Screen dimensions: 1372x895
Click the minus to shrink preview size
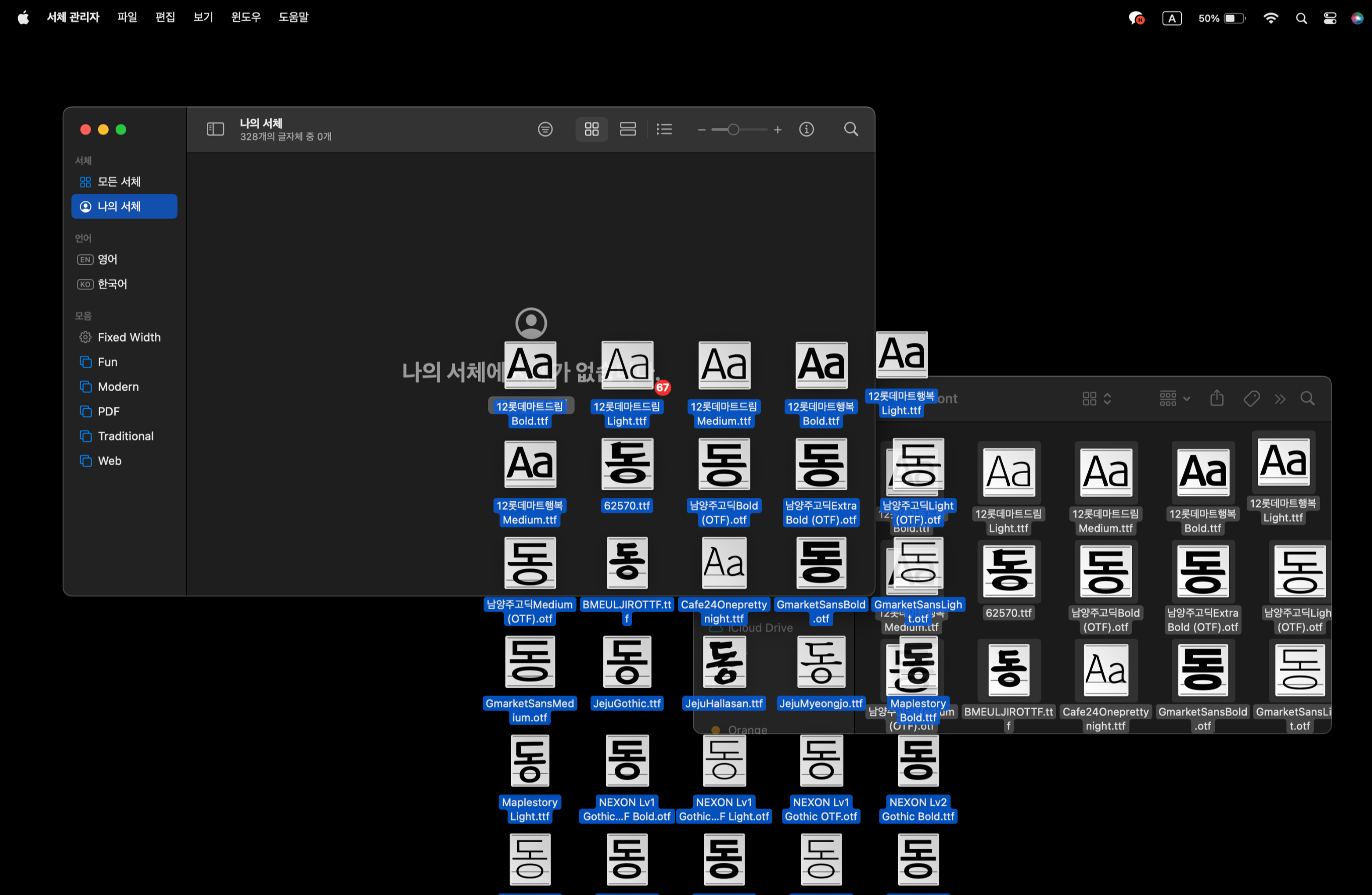[701, 130]
